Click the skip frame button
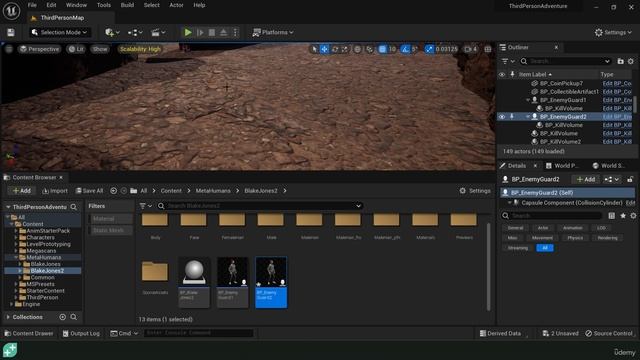 pos(200,32)
